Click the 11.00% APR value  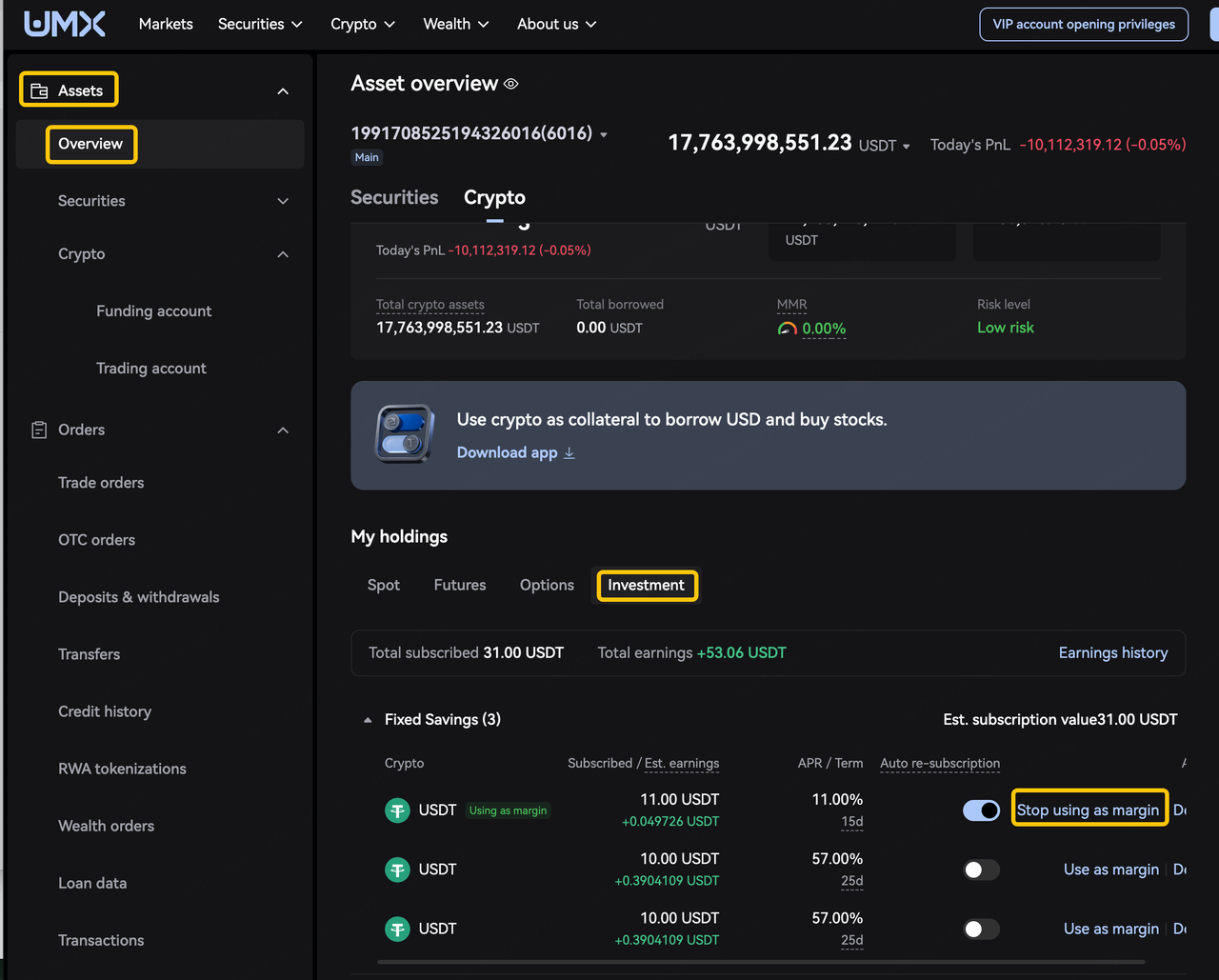pyautogui.click(x=837, y=800)
